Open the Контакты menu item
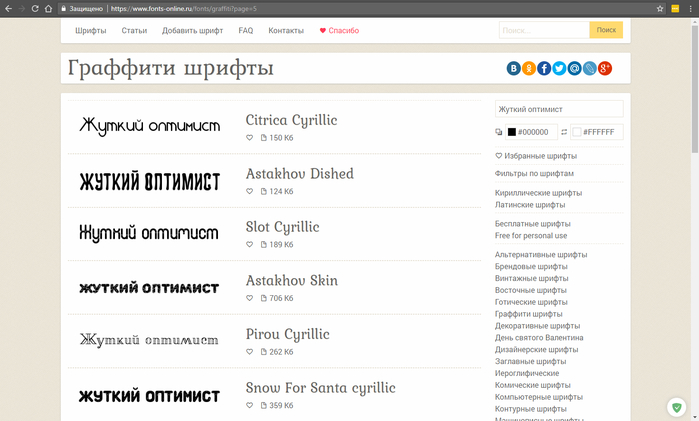699x421 pixels. [286, 31]
